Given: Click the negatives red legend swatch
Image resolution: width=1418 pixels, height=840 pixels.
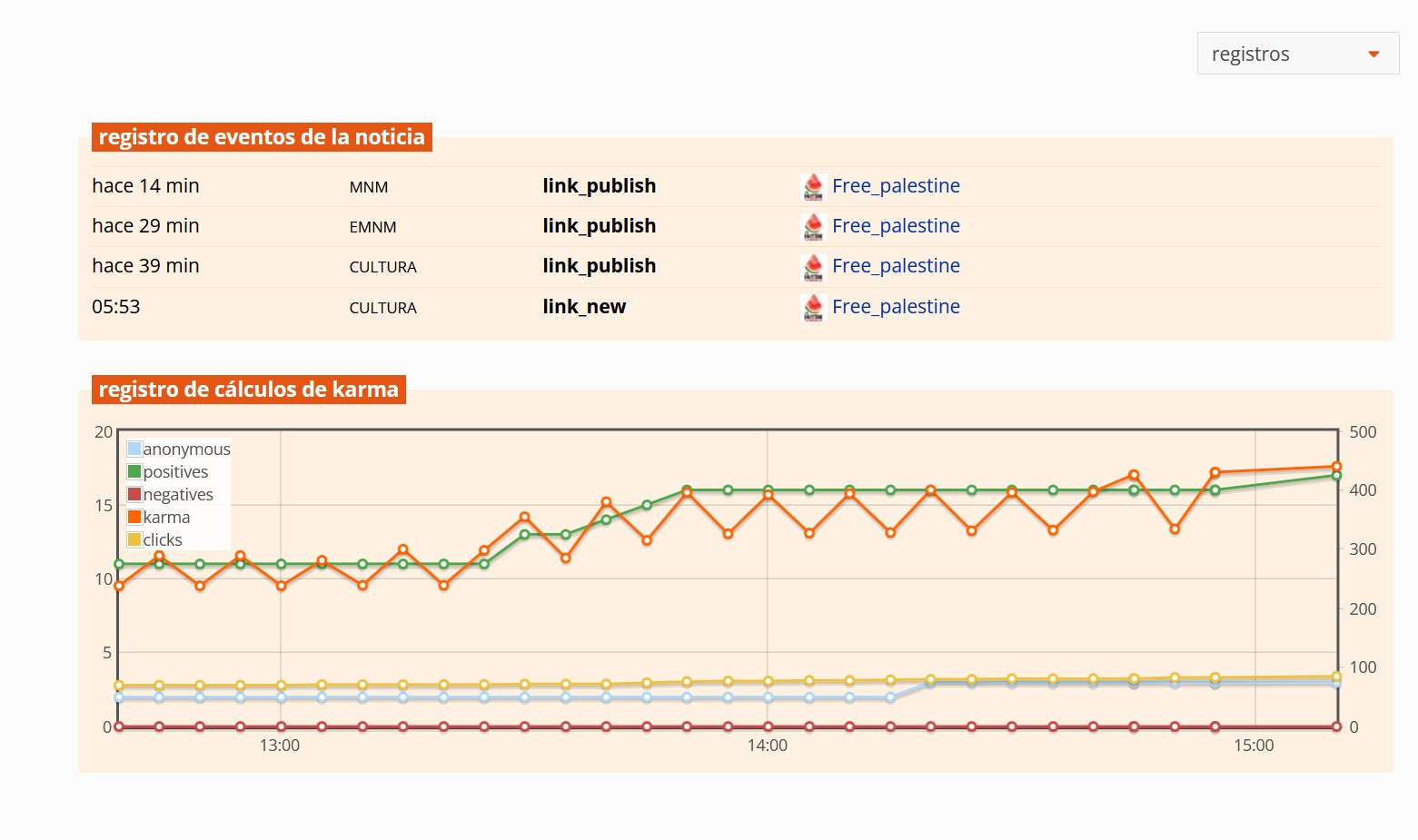Looking at the screenshot, I should tap(134, 494).
